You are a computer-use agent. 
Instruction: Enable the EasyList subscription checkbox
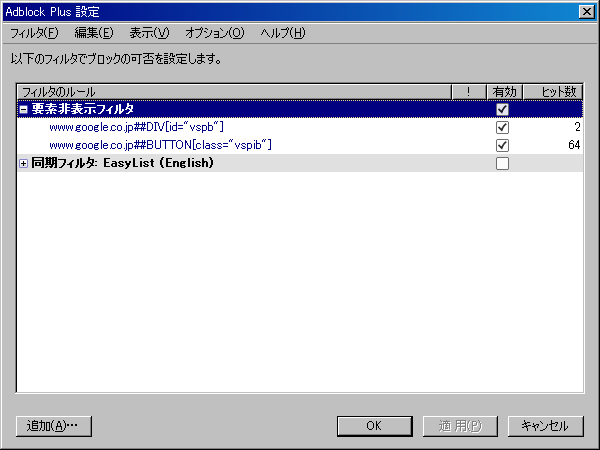(x=502, y=163)
